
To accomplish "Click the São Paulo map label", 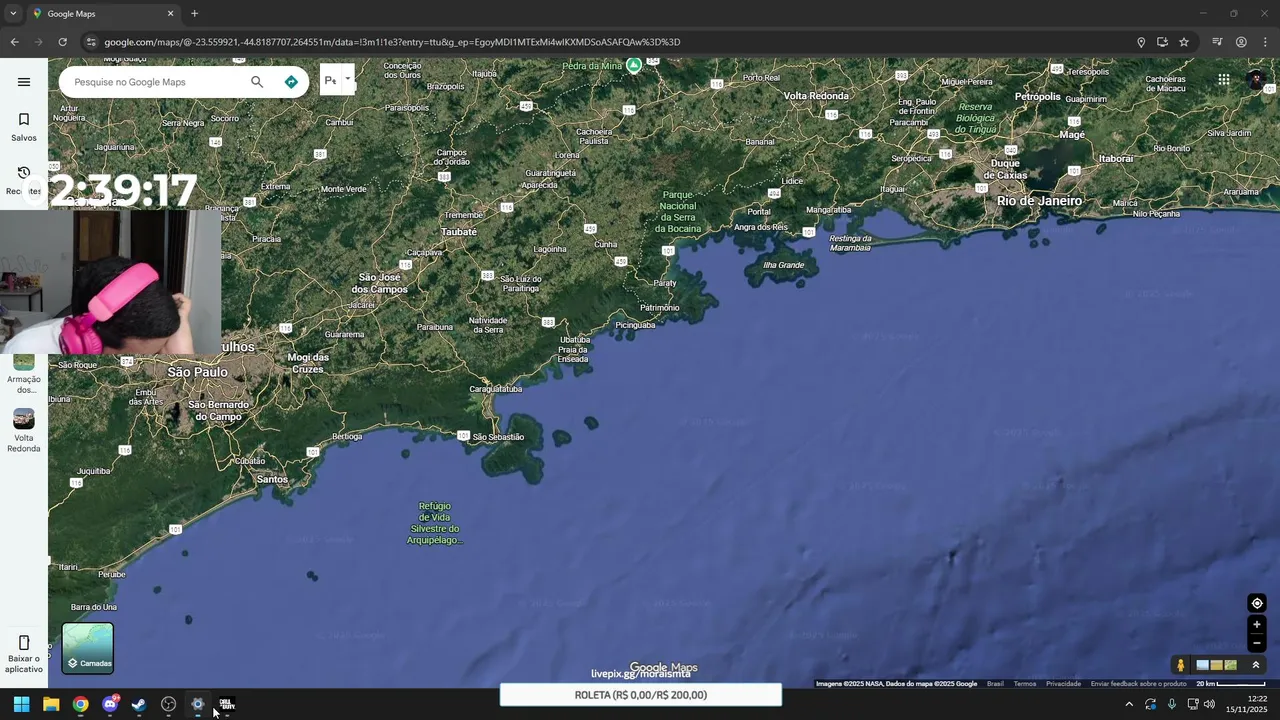I will coord(197,372).
